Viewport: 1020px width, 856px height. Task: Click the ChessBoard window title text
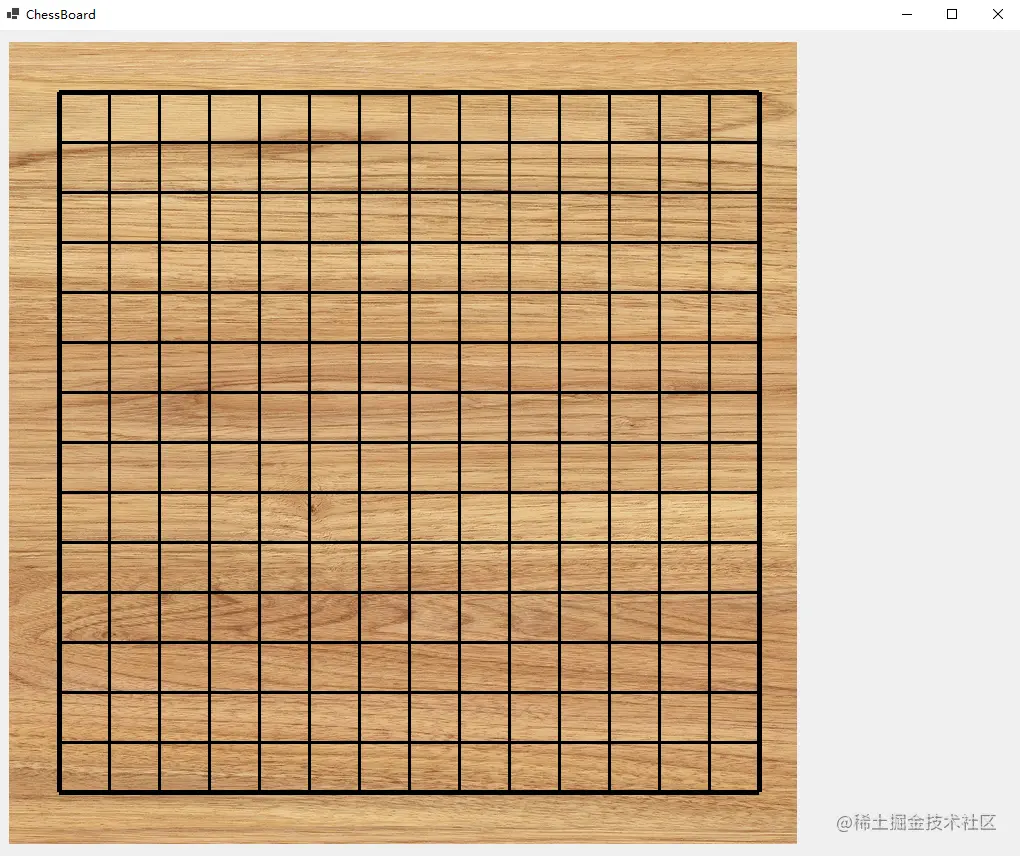click(60, 14)
